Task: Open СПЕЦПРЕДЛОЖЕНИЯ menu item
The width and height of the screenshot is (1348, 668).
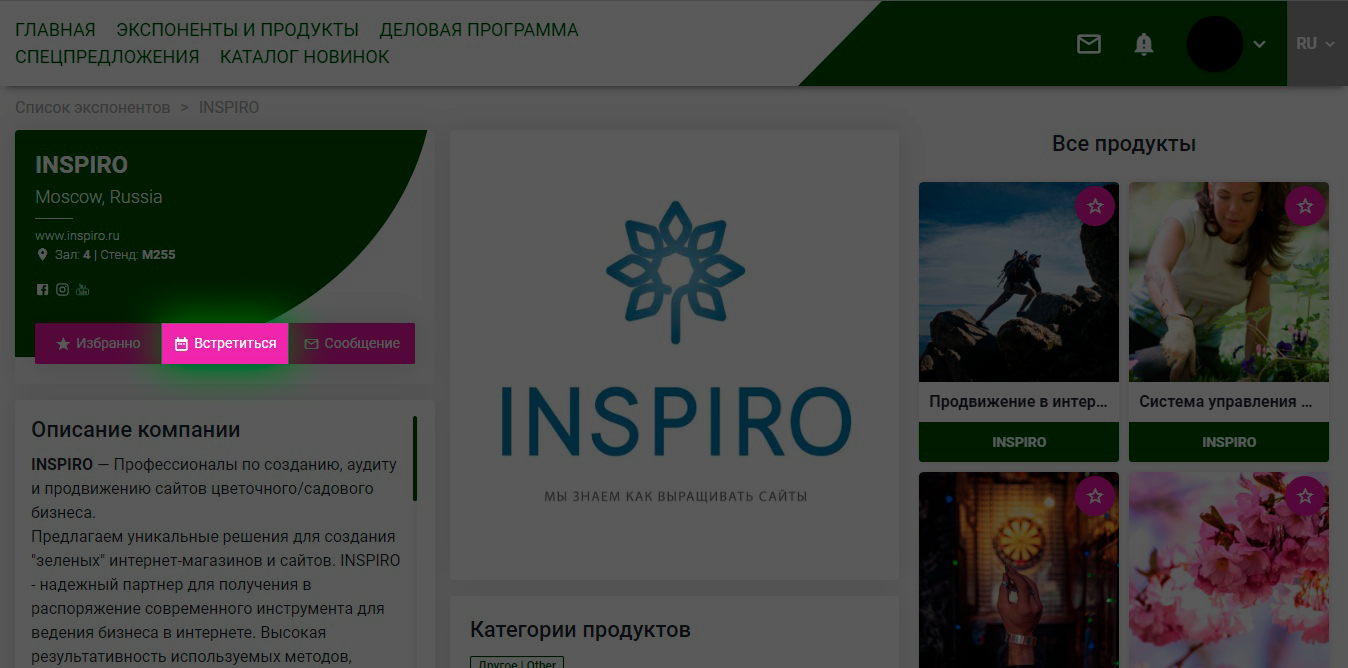Action: 107,57
